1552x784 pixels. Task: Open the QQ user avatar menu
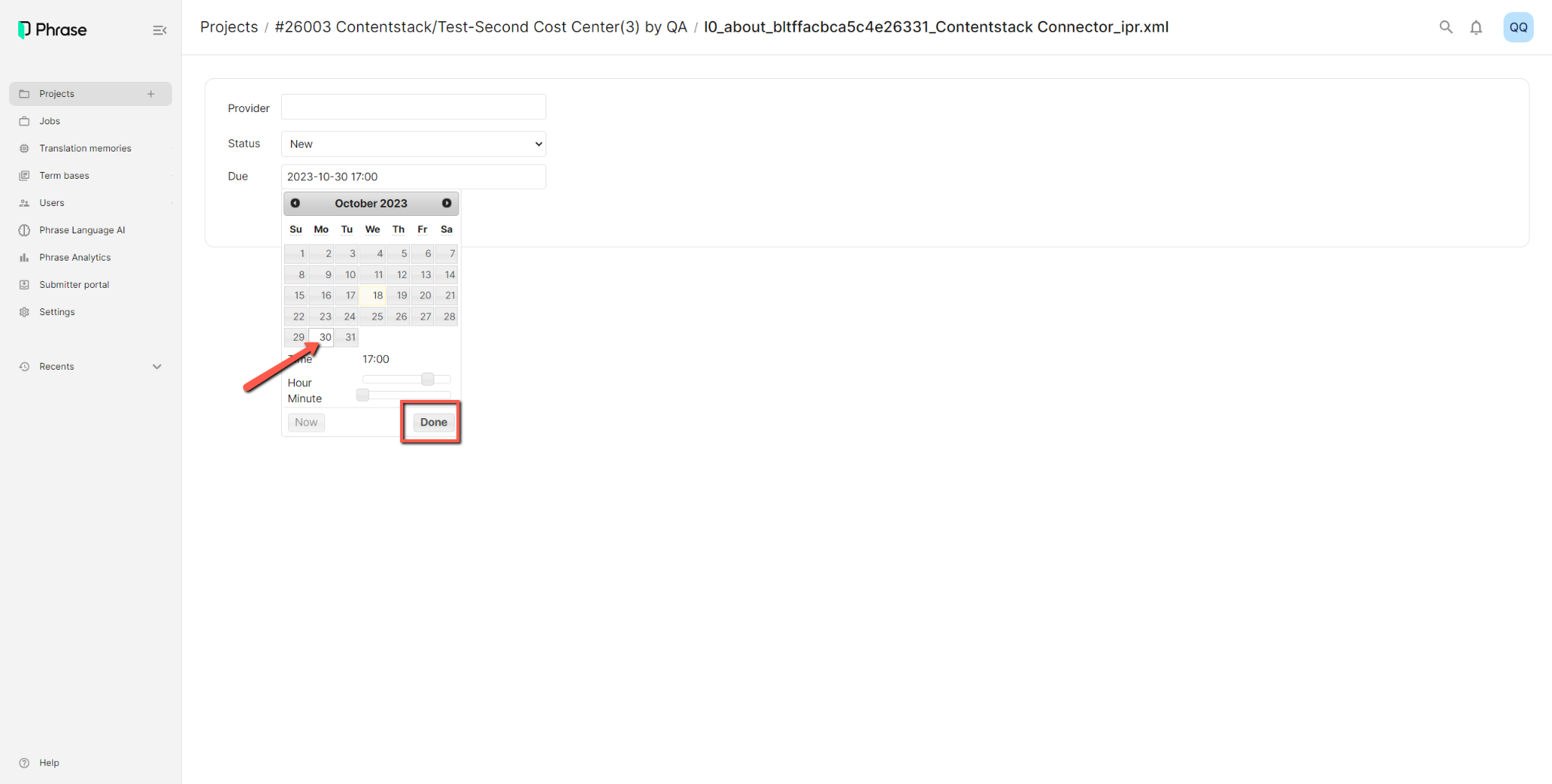point(1518,27)
